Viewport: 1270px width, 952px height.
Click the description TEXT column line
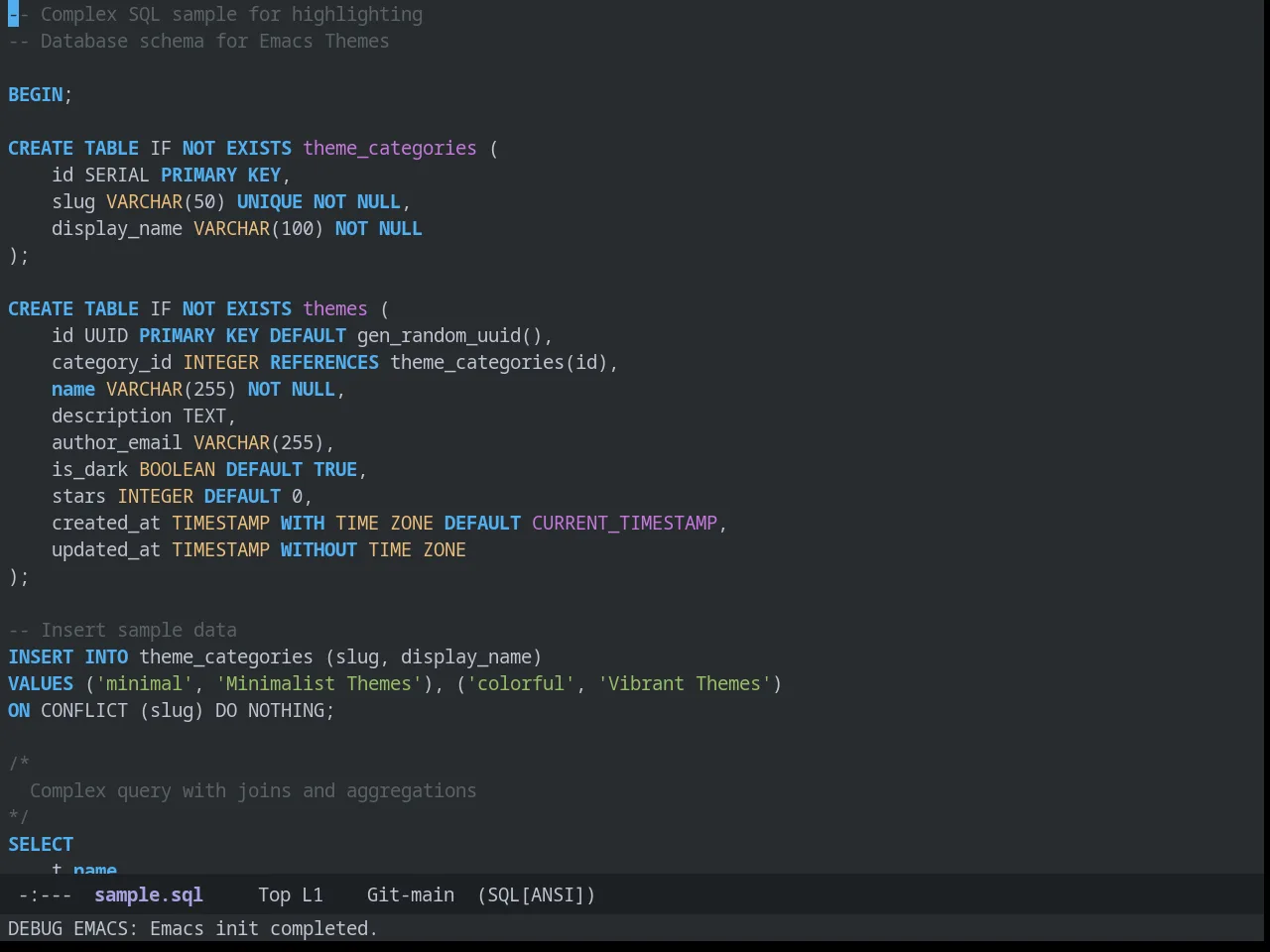[x=144, y=416]
